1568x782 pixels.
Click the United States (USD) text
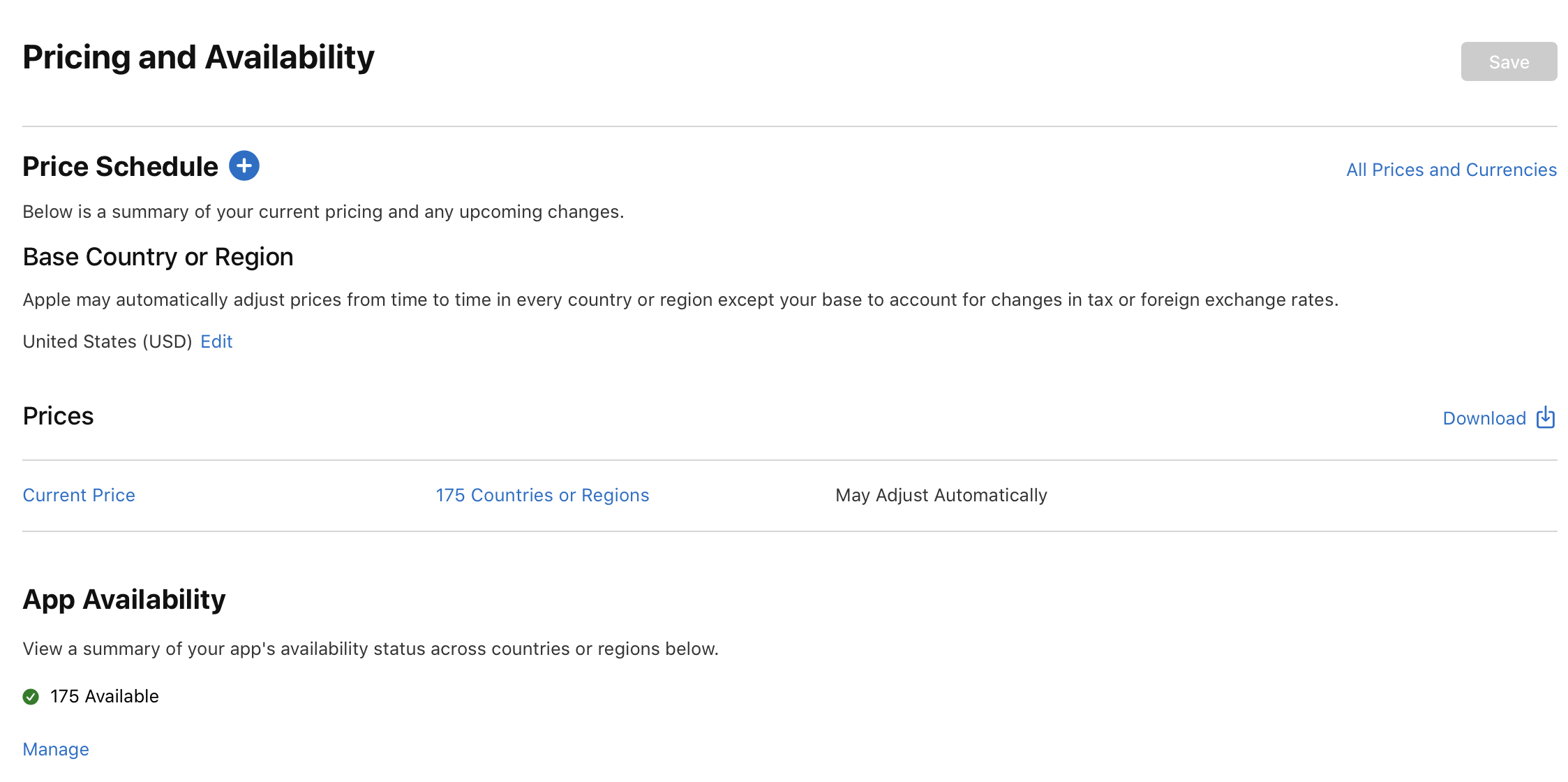[x=107, y=341]
